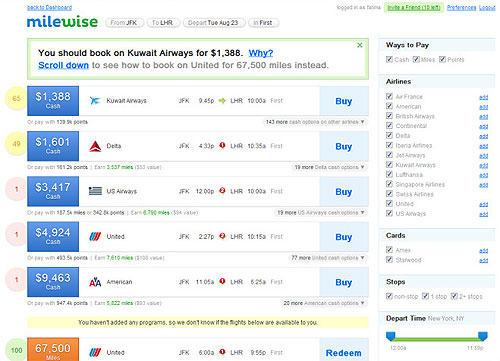
Task: Click the red stop indicator in American row
Action: 222,281
